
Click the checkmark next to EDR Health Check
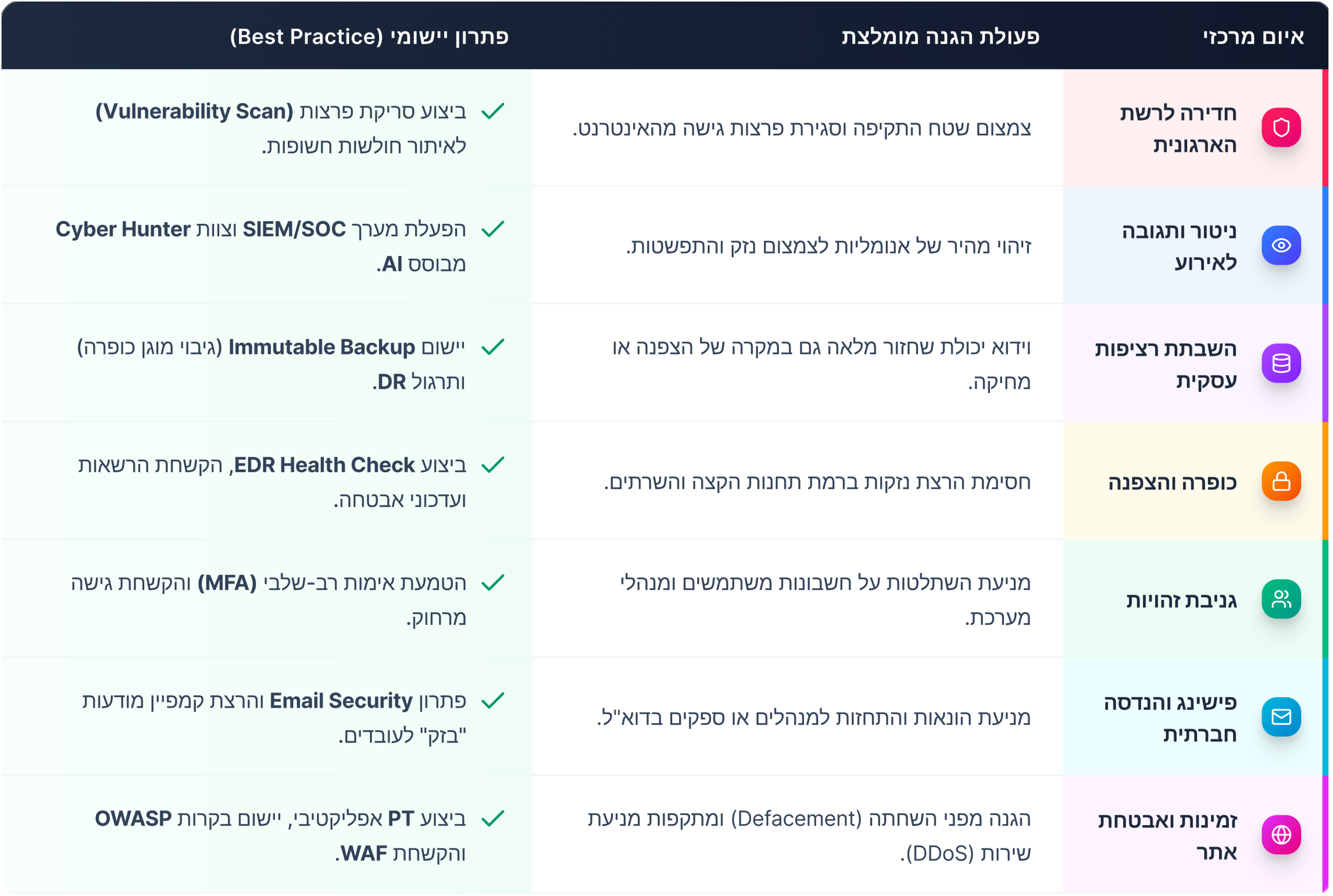(493, 464)
